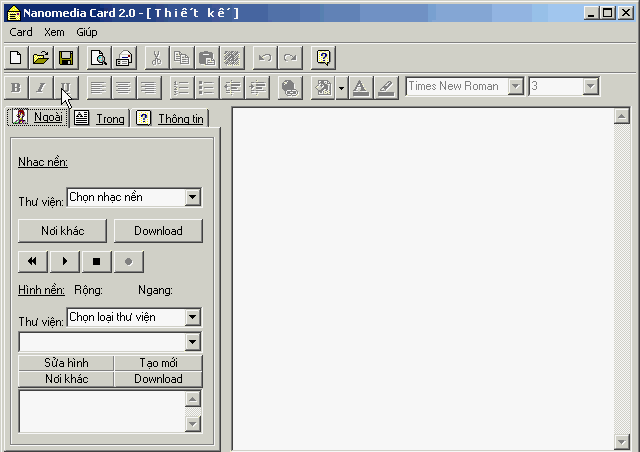Click the record button with the circle
Image resolution: width=640 pixels, height=452 pixels.
tap(129, 261)
